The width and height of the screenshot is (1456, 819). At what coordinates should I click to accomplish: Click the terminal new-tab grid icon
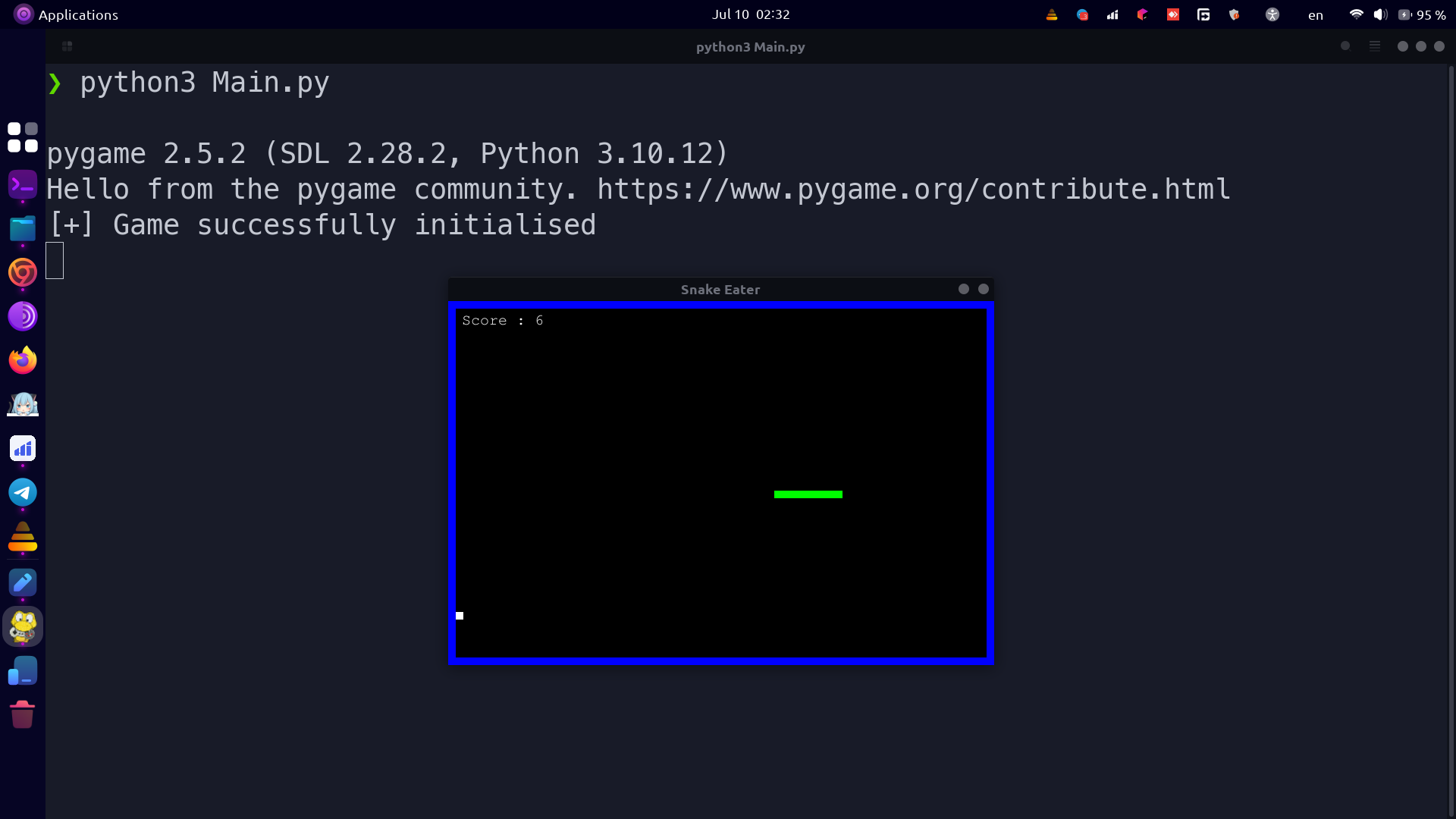click(x=67, y=46)
